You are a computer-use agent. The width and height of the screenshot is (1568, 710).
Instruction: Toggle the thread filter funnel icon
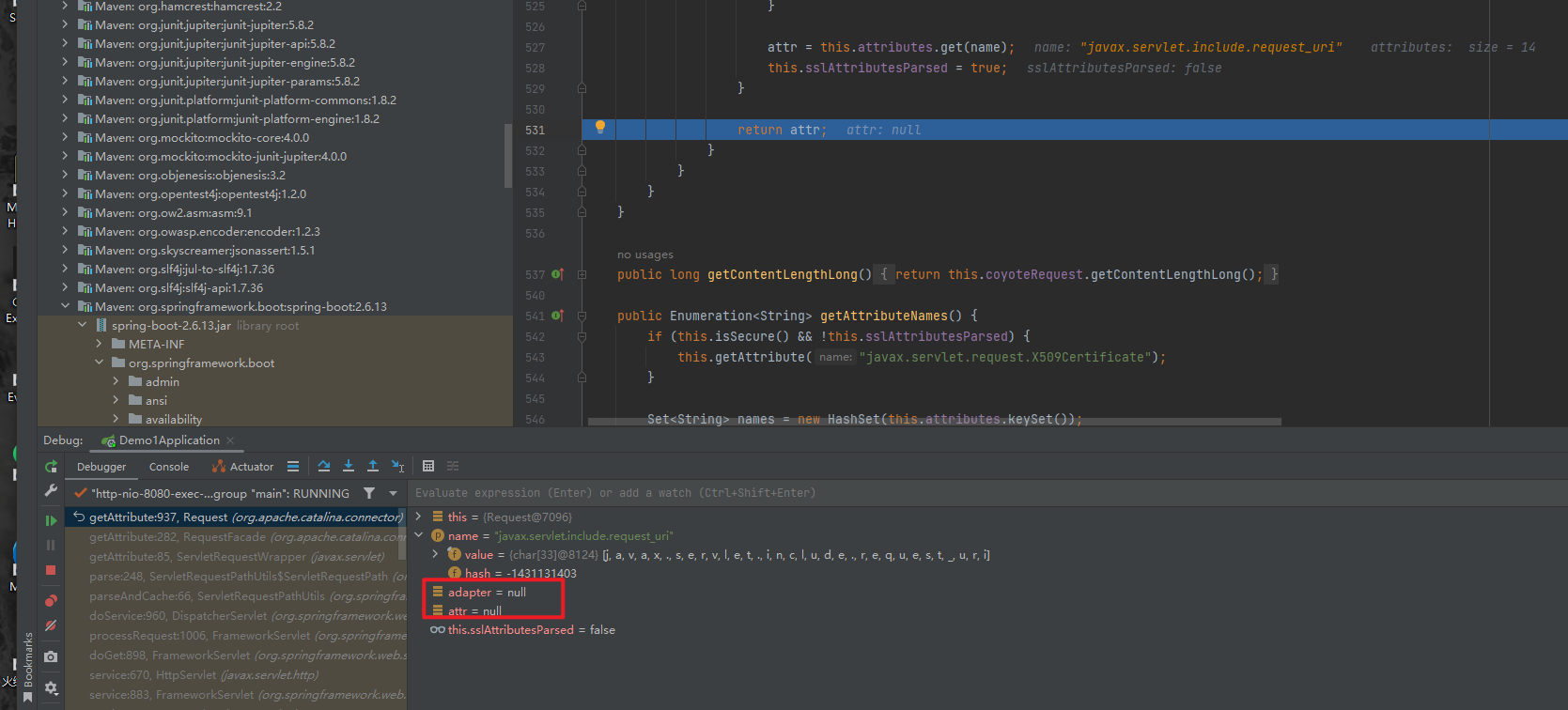pos(369,493)
